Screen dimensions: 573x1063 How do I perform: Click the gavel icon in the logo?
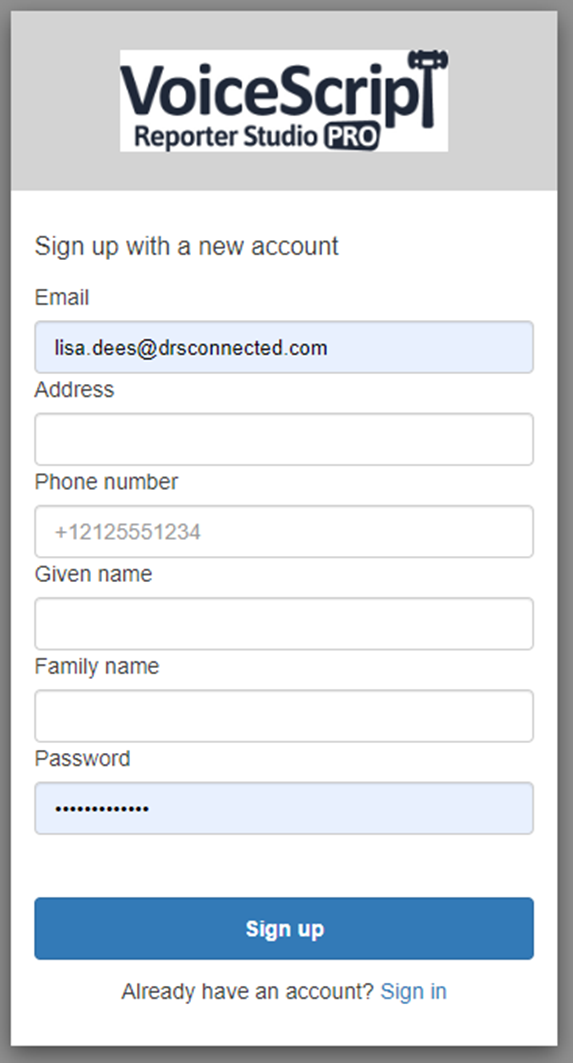(x=428, y=88)
